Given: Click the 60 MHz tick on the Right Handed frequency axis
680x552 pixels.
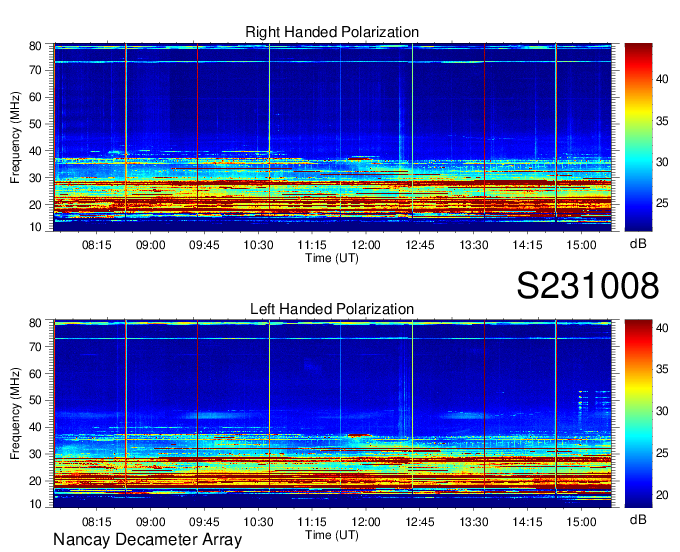Looking at the screenshot, I should point(35,97).
